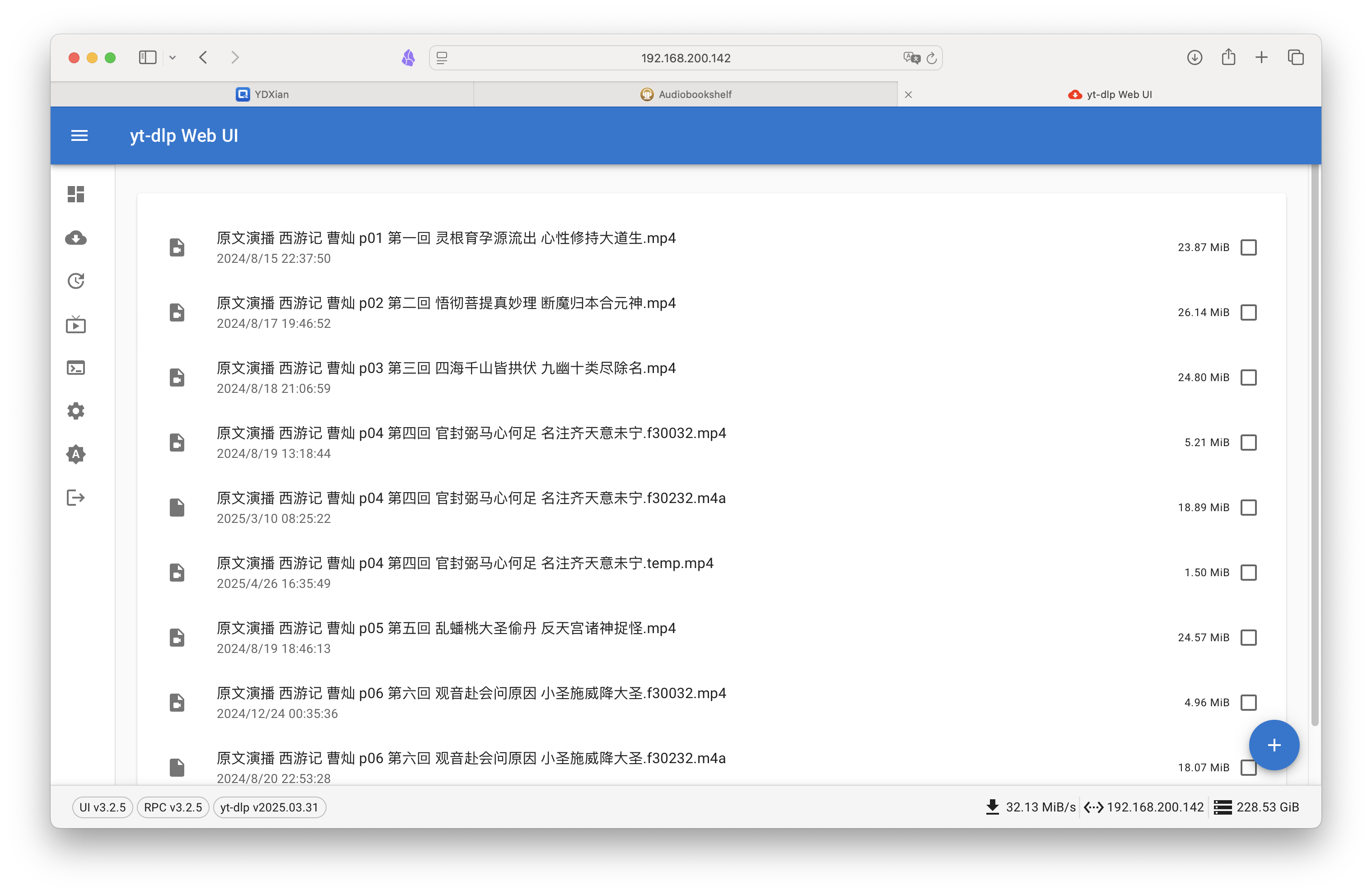Viewport: 1372px width, 895px height.
Task: Click file icon of p02 第二回 mp4
Action: [177, 312]
